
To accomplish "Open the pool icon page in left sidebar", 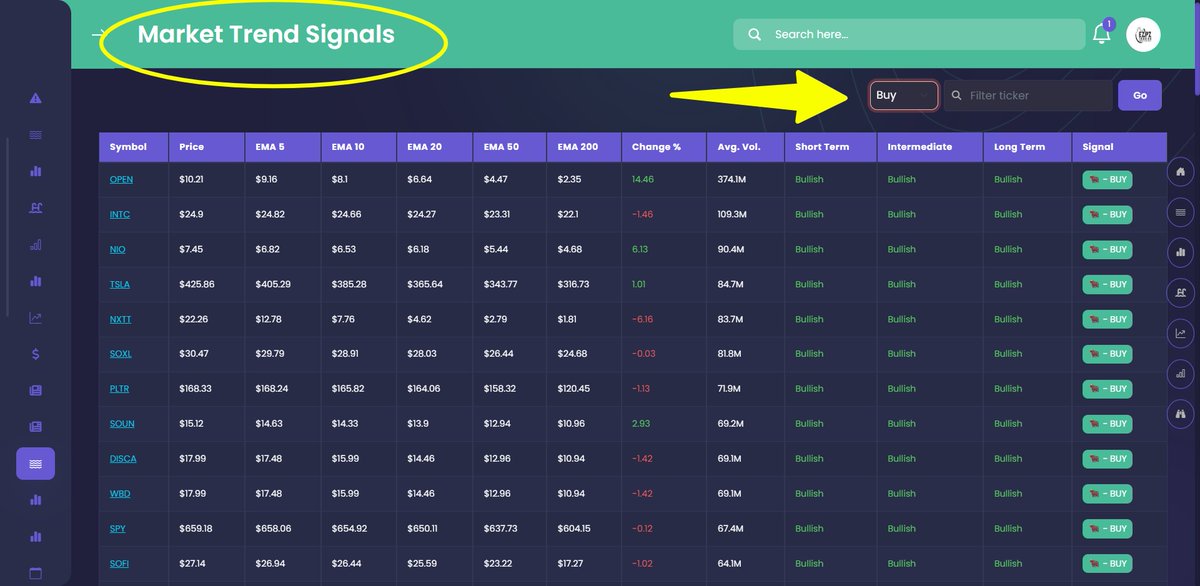I will click(35, 208).
